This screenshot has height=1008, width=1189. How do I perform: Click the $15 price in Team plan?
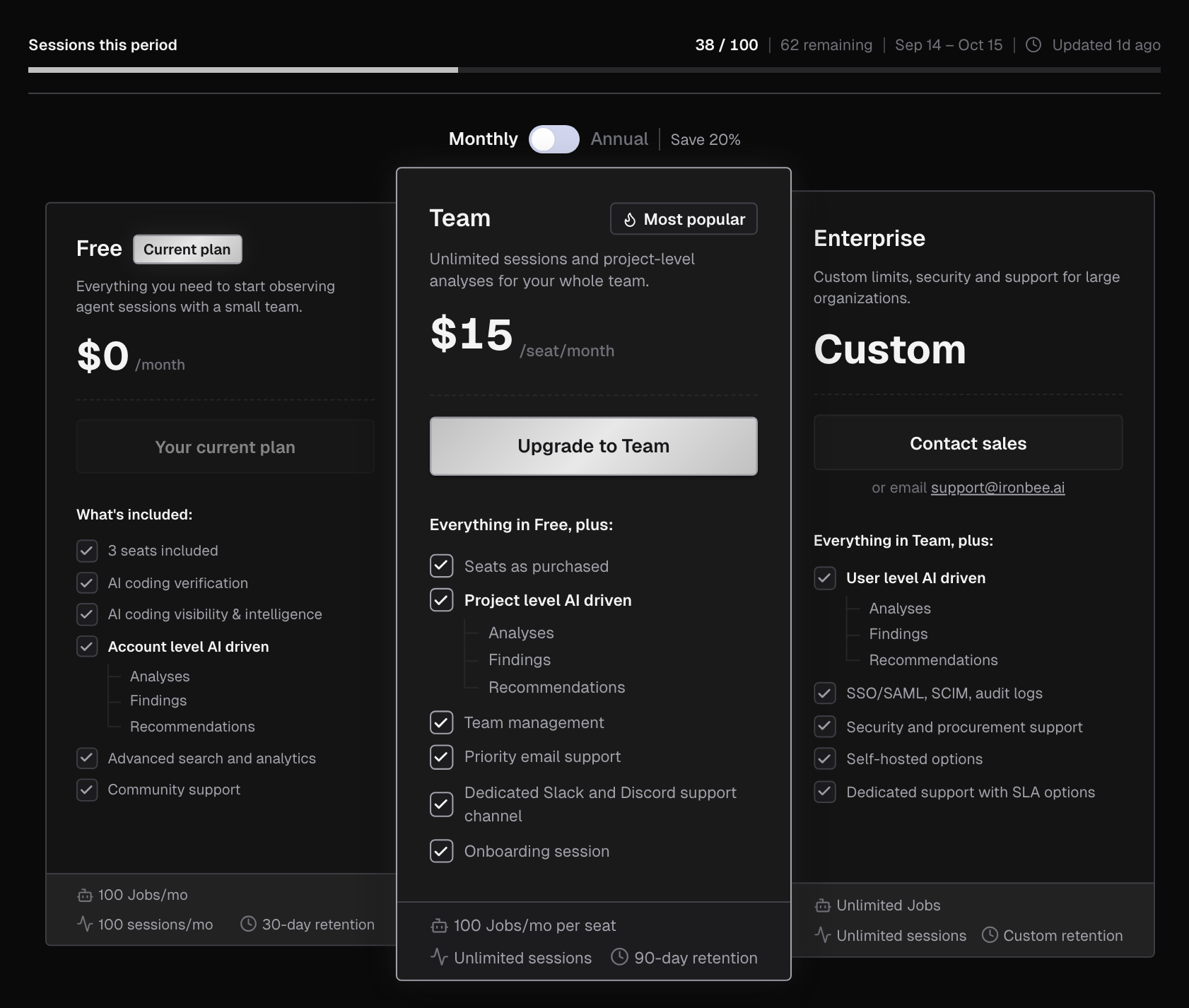[x=471, y=334]
